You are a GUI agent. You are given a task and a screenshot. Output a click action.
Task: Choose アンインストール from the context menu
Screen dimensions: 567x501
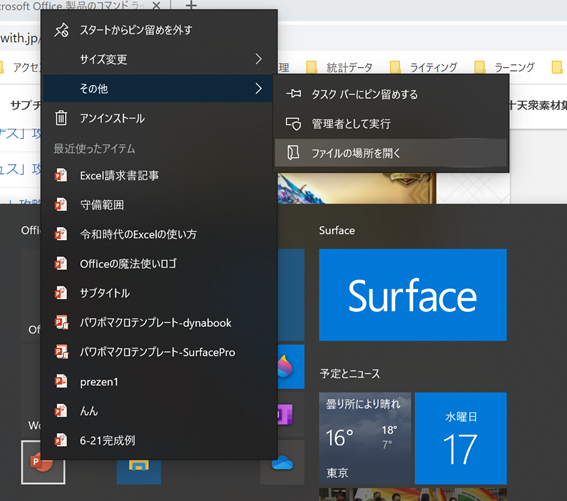tap(159, 118)
